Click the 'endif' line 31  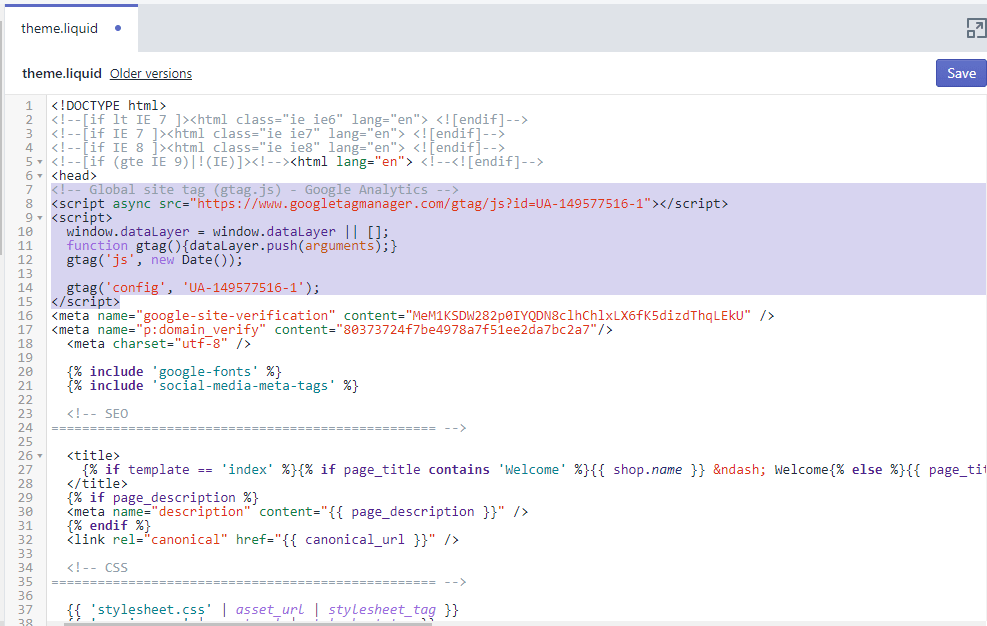pos(108,526)
